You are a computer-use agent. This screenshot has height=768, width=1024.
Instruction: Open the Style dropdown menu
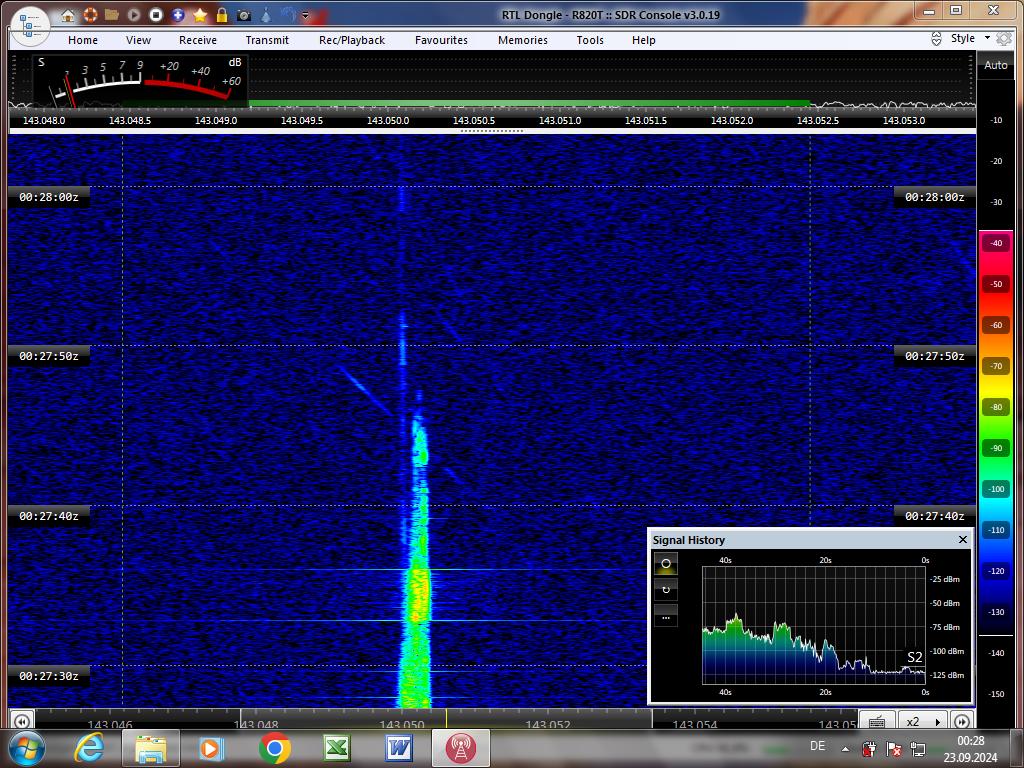pos(970,39)
